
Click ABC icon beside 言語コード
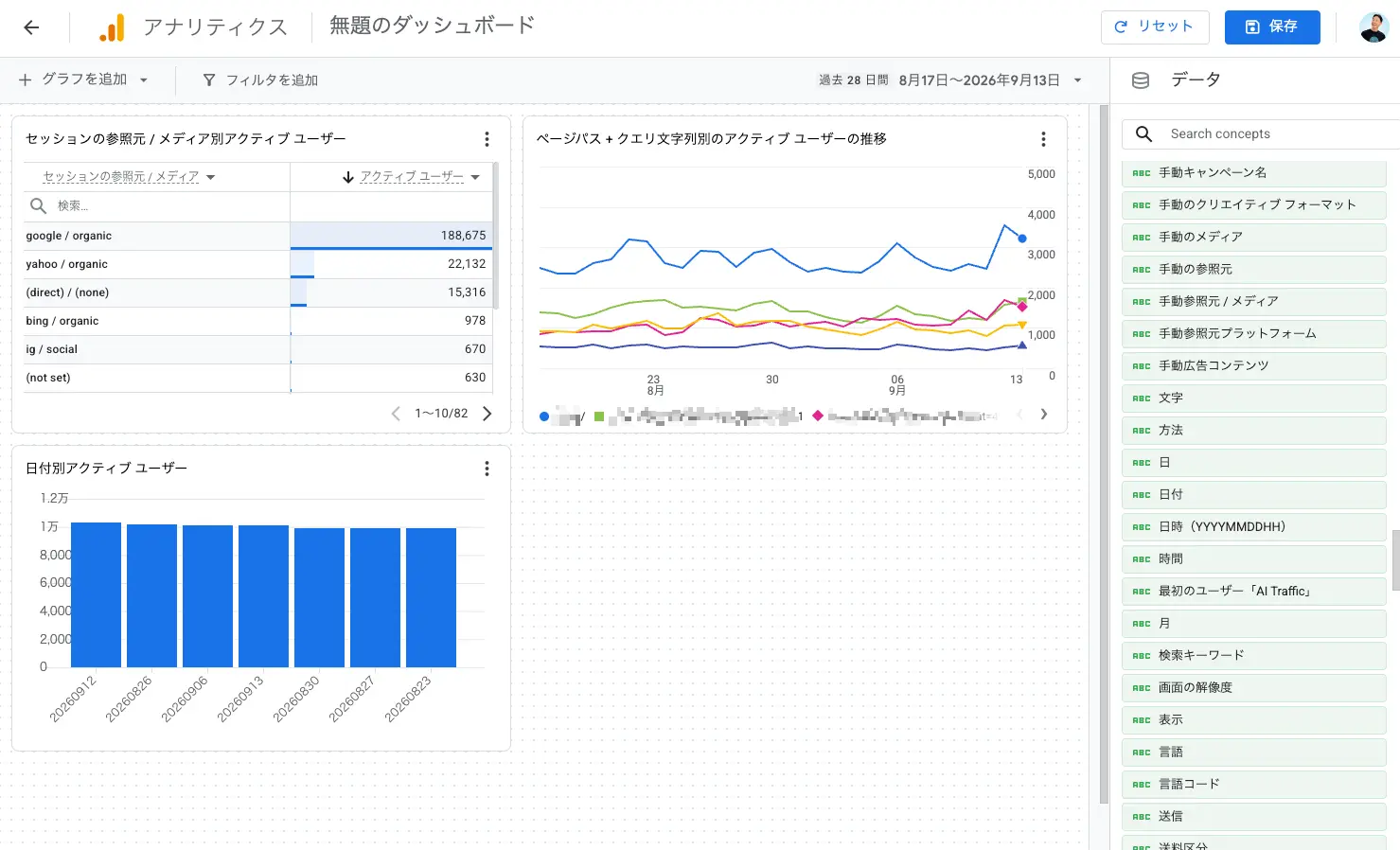coord(1142,785)
